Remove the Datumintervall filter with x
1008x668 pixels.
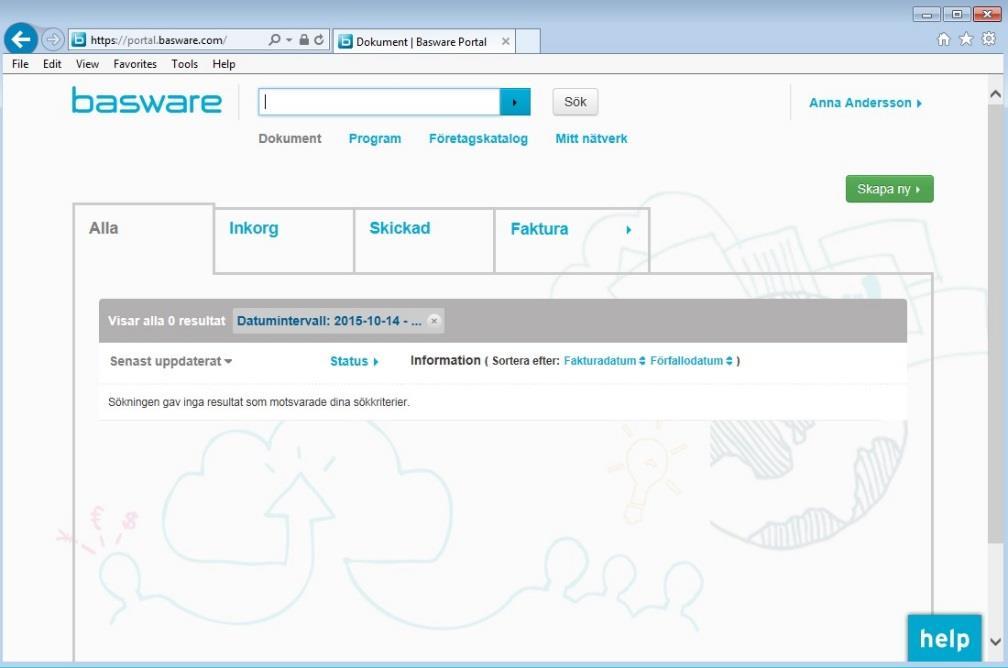click(x=434, y=321)
